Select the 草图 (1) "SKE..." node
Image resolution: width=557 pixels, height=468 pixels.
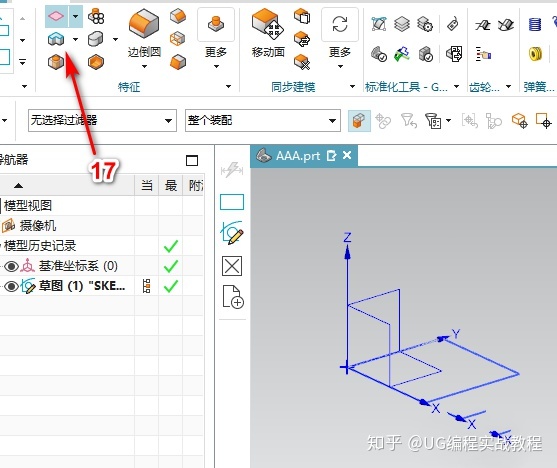82,286
